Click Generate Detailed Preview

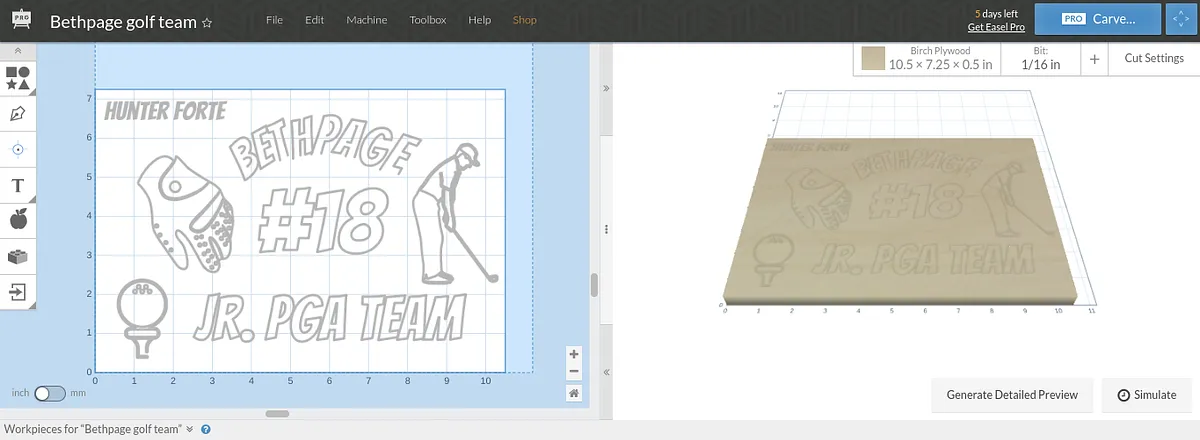(1012, 395)
